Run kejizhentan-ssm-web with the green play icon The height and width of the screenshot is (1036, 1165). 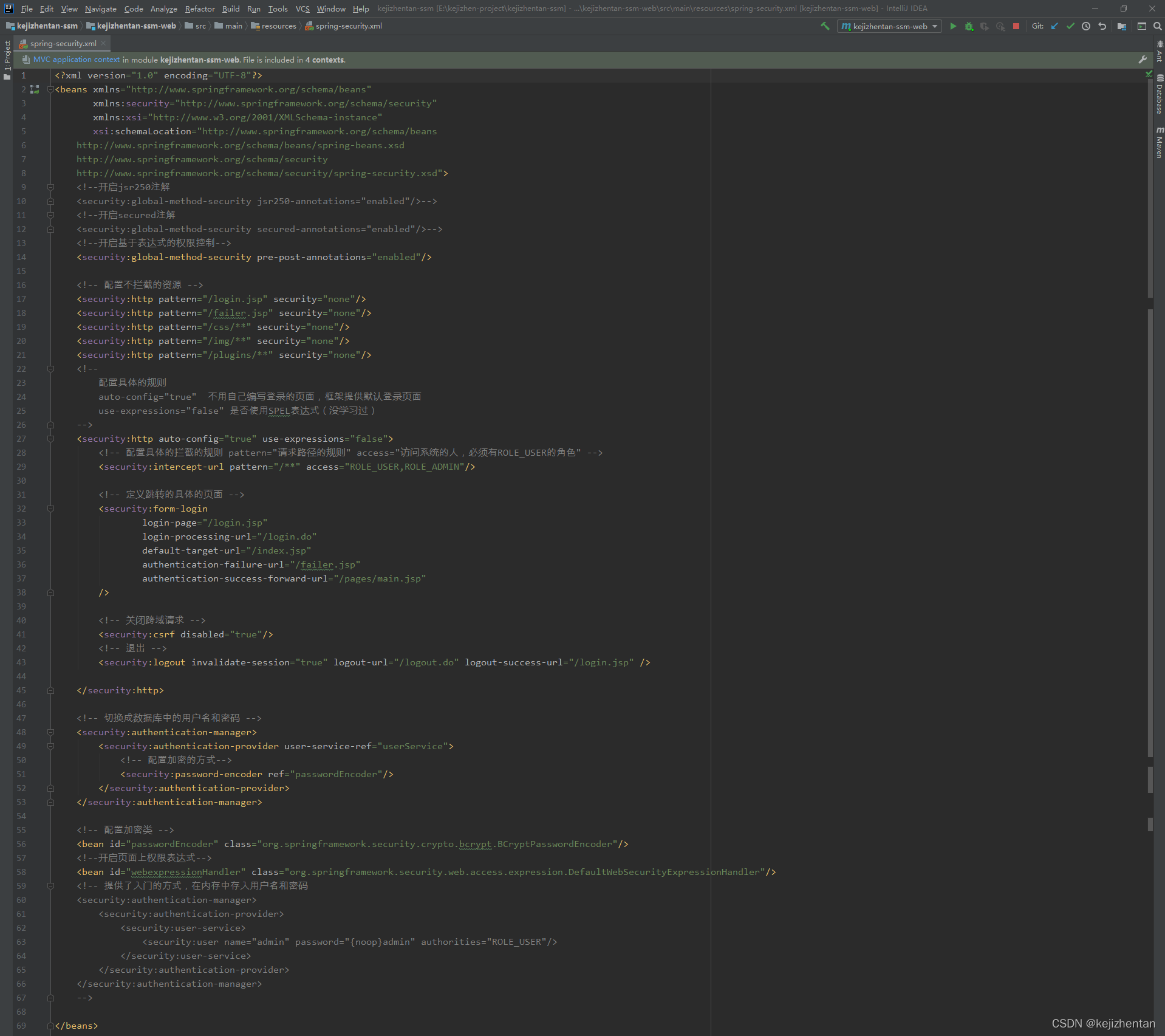953,26
